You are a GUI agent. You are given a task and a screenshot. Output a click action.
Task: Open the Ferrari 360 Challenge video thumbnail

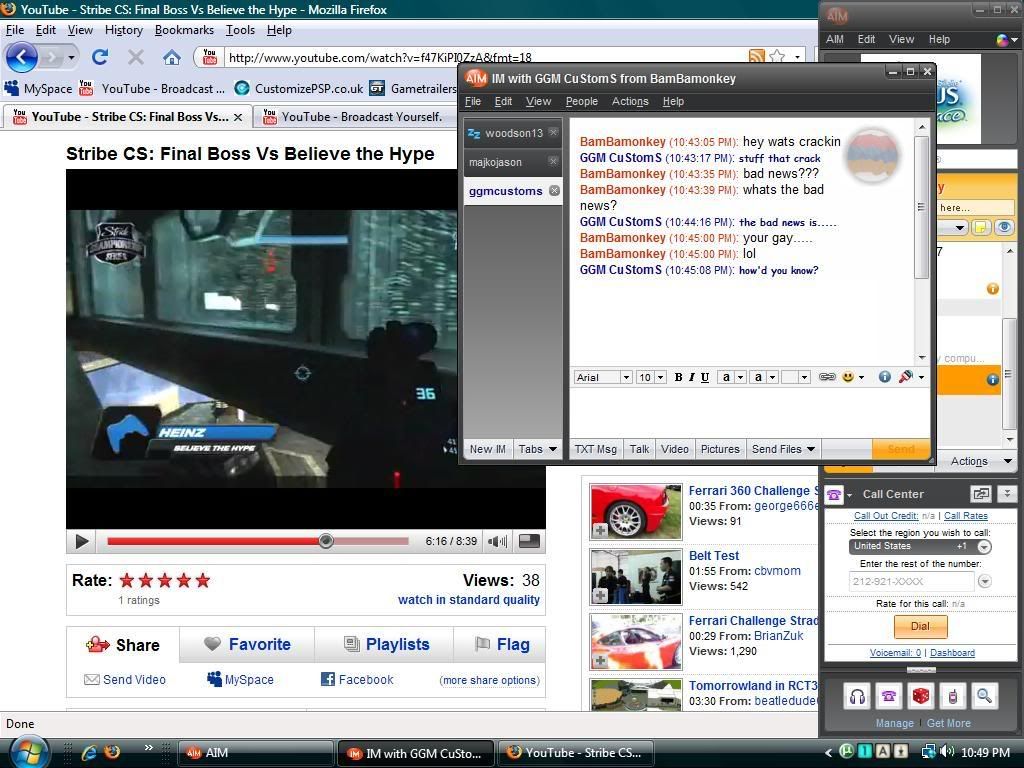[635, 511]
